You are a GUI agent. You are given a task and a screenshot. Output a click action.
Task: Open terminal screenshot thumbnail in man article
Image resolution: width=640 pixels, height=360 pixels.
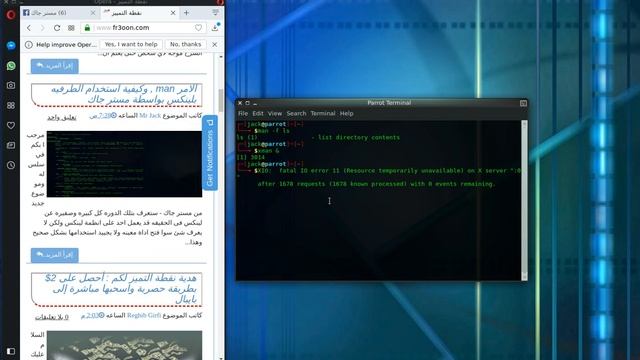[124, 164]
